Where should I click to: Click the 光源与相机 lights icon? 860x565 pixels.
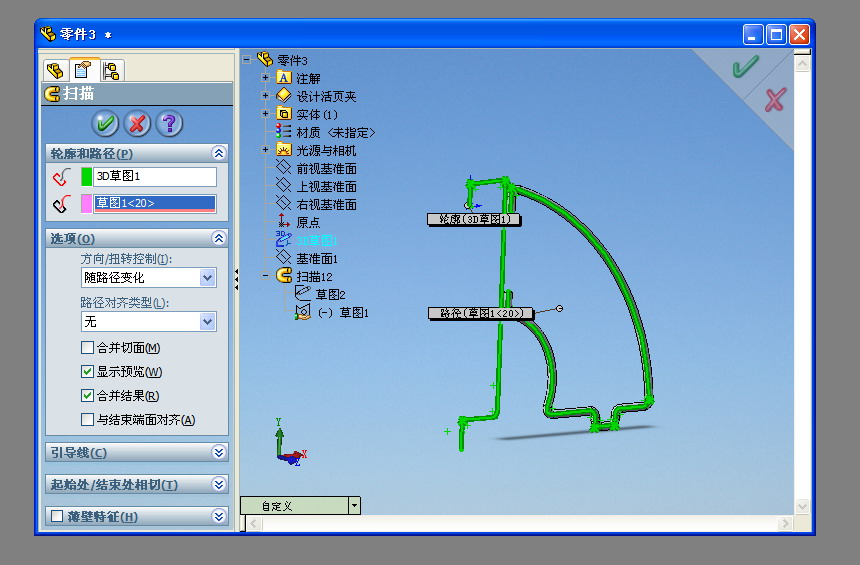(x=284, y=150)
